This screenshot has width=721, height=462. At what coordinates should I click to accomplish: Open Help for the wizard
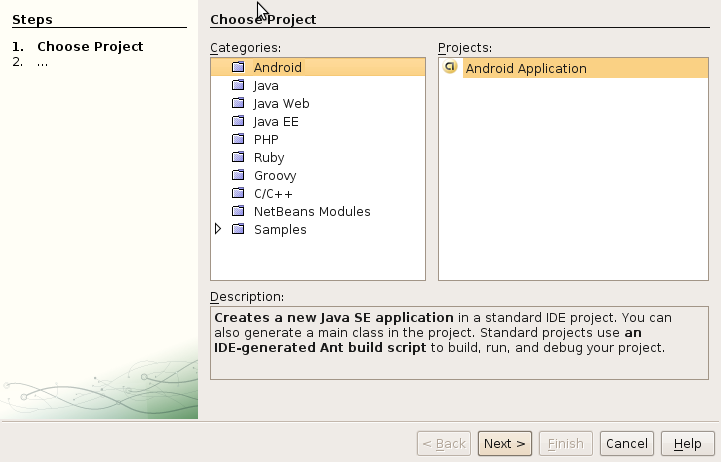[687, 444]
